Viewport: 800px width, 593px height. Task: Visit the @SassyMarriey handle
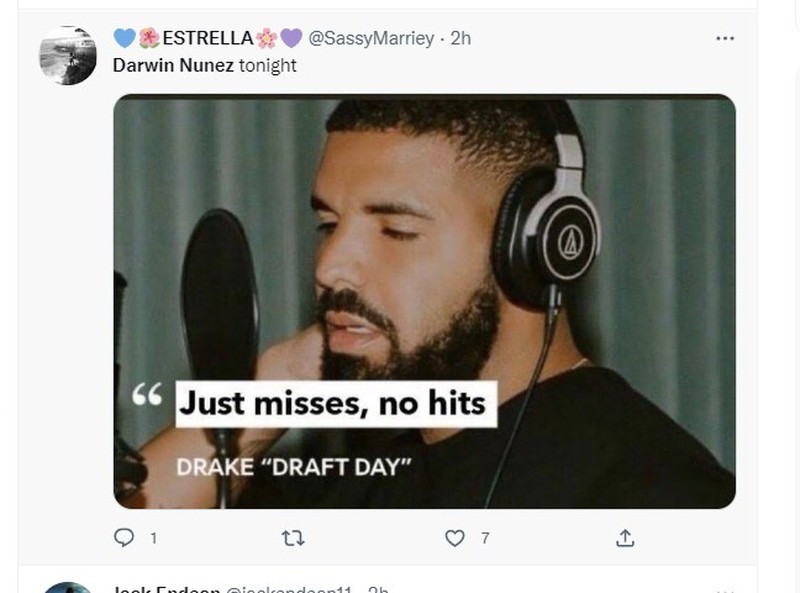(x=371, y=38)
